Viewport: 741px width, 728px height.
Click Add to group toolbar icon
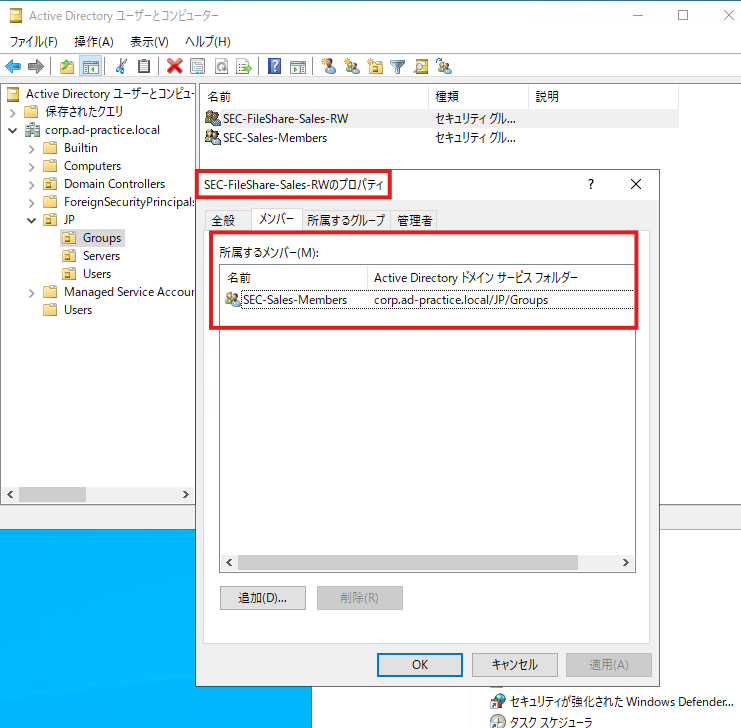click(x=444, y=67)
